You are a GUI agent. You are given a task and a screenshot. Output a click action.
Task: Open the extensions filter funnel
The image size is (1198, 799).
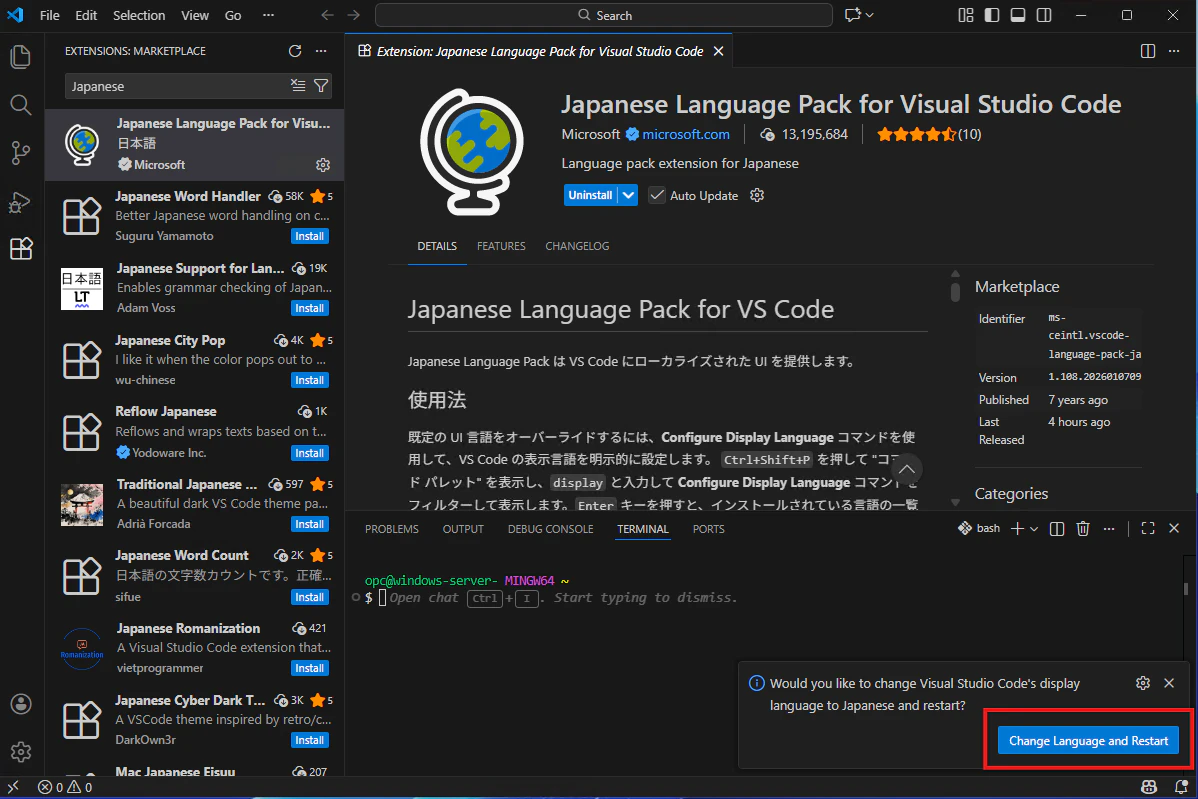tap(322, 86)
